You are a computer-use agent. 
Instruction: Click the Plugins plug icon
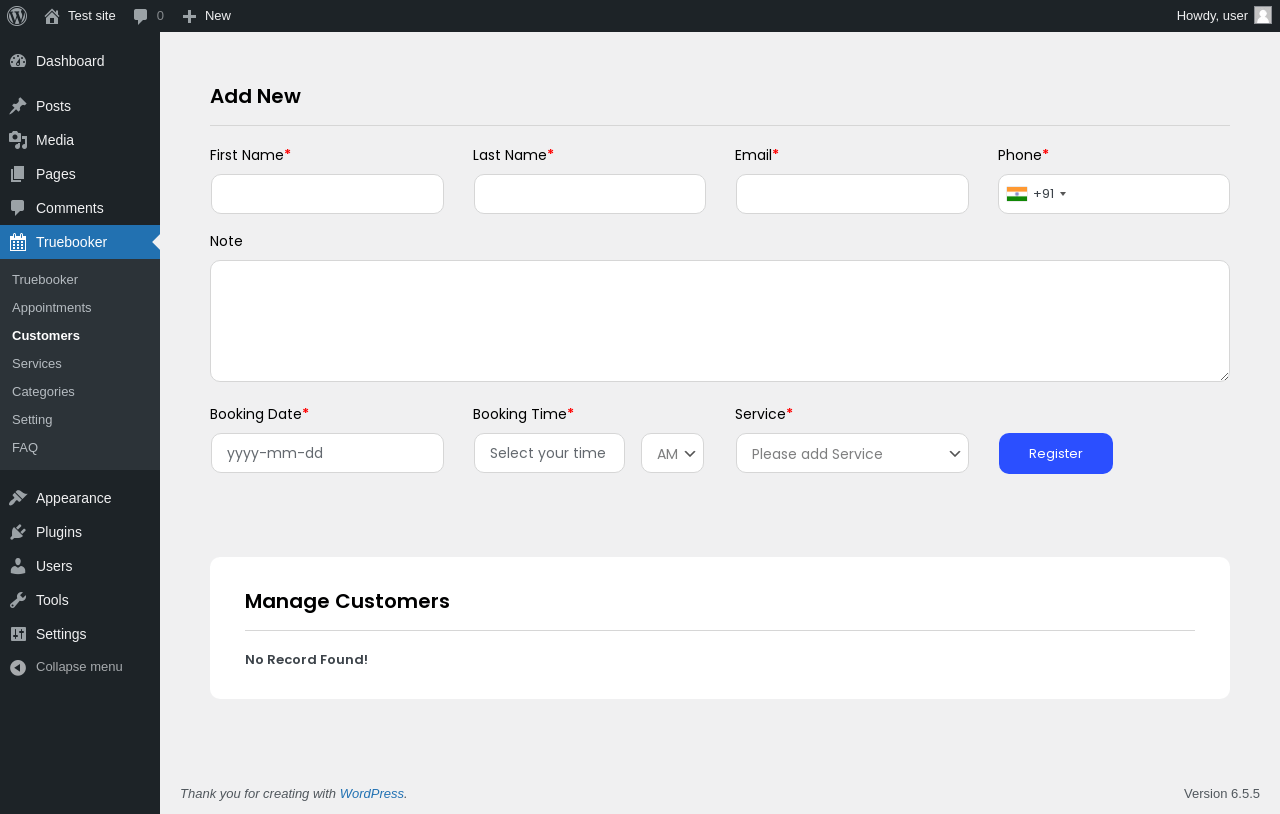click(18, 532)
